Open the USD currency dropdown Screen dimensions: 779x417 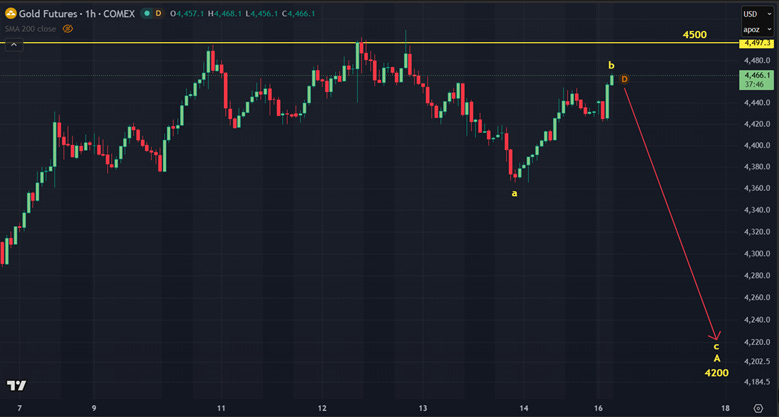point(757,14)
